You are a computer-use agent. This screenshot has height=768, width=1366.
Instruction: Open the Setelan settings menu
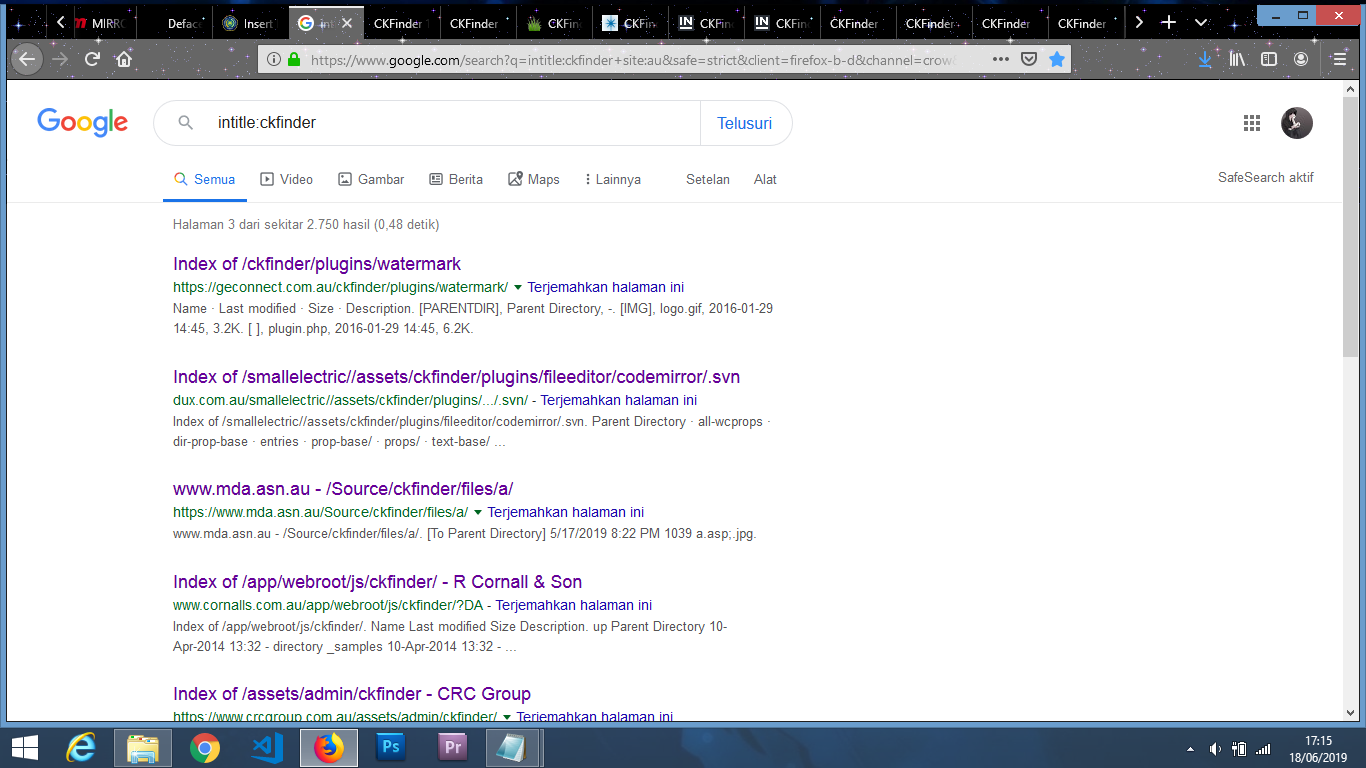[708, 180]
